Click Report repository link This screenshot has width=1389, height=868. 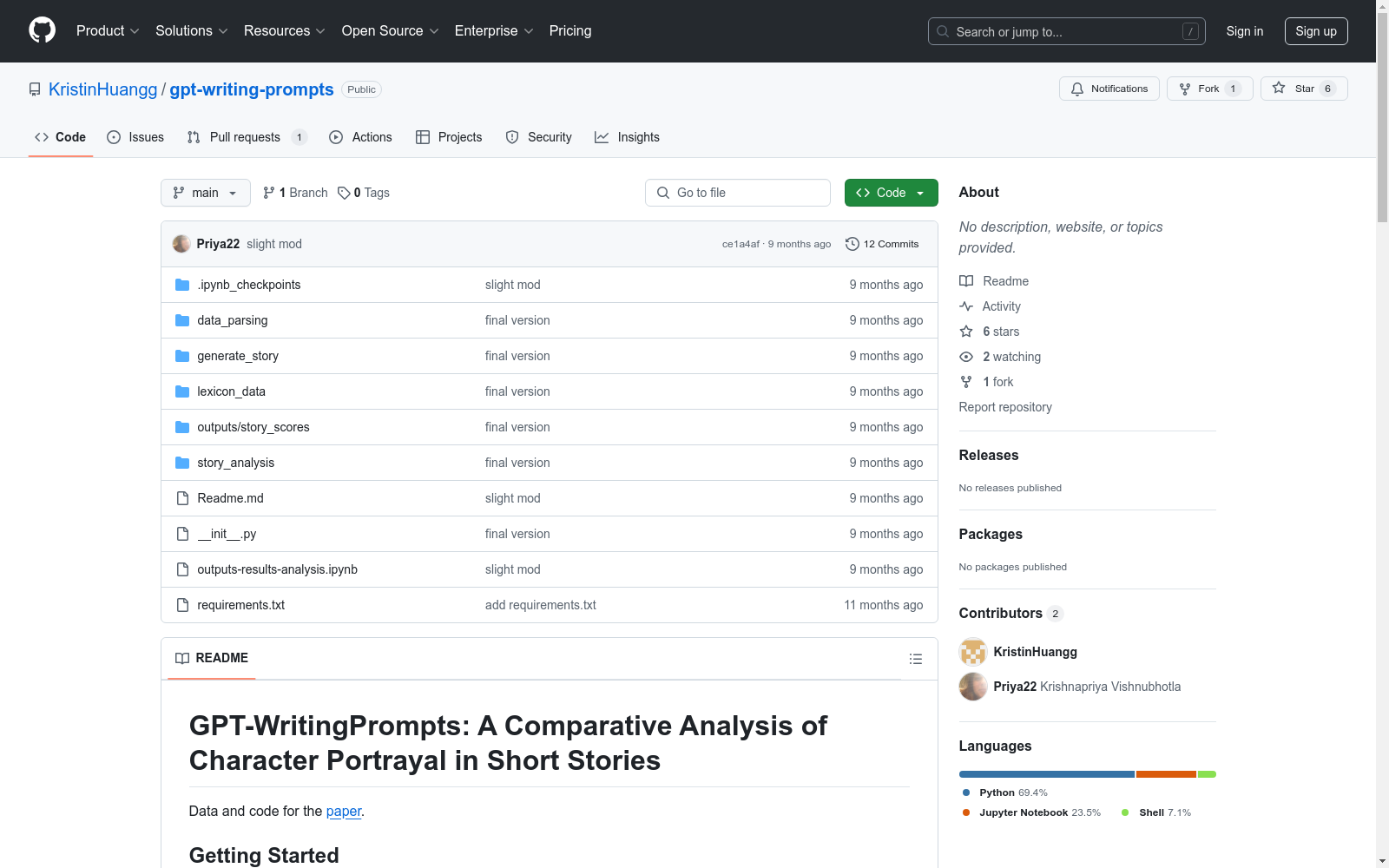pos(1005,407)
